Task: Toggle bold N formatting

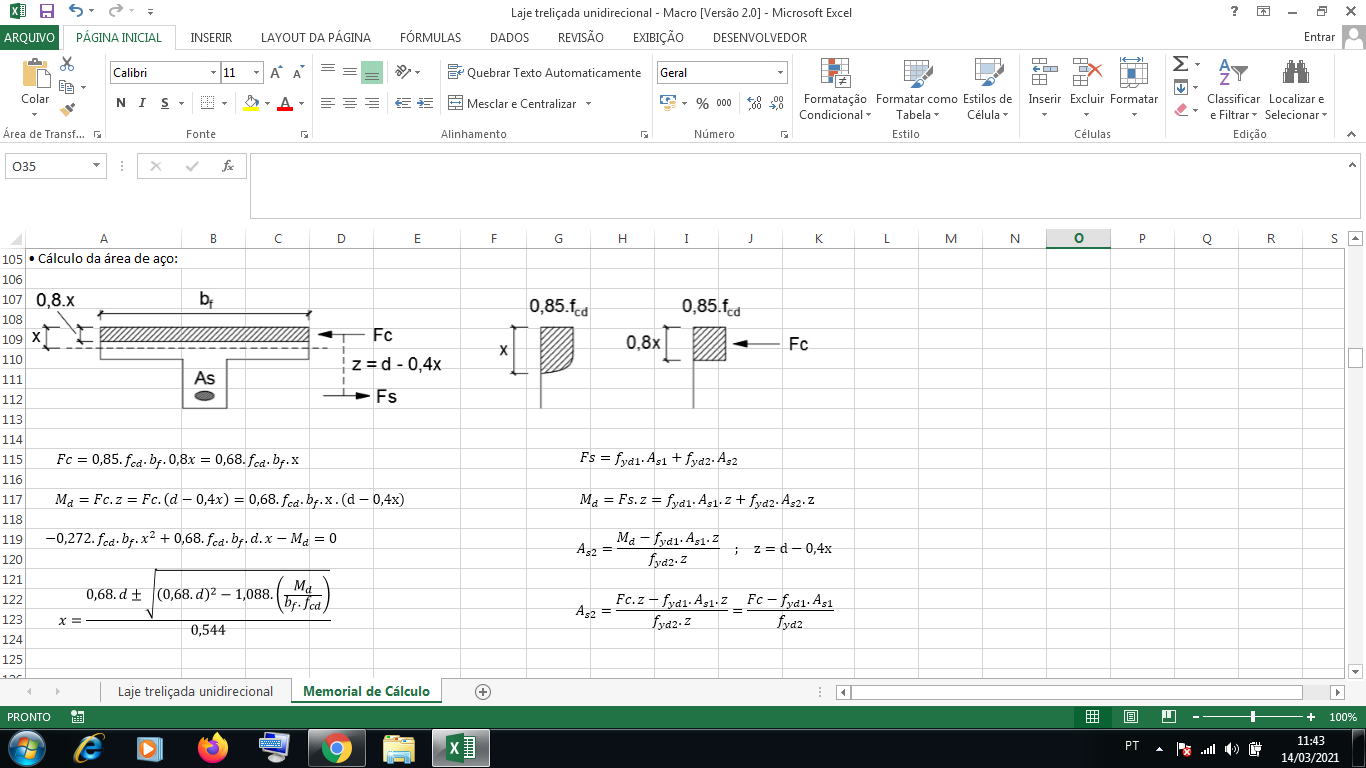Action: pos(121,103)
